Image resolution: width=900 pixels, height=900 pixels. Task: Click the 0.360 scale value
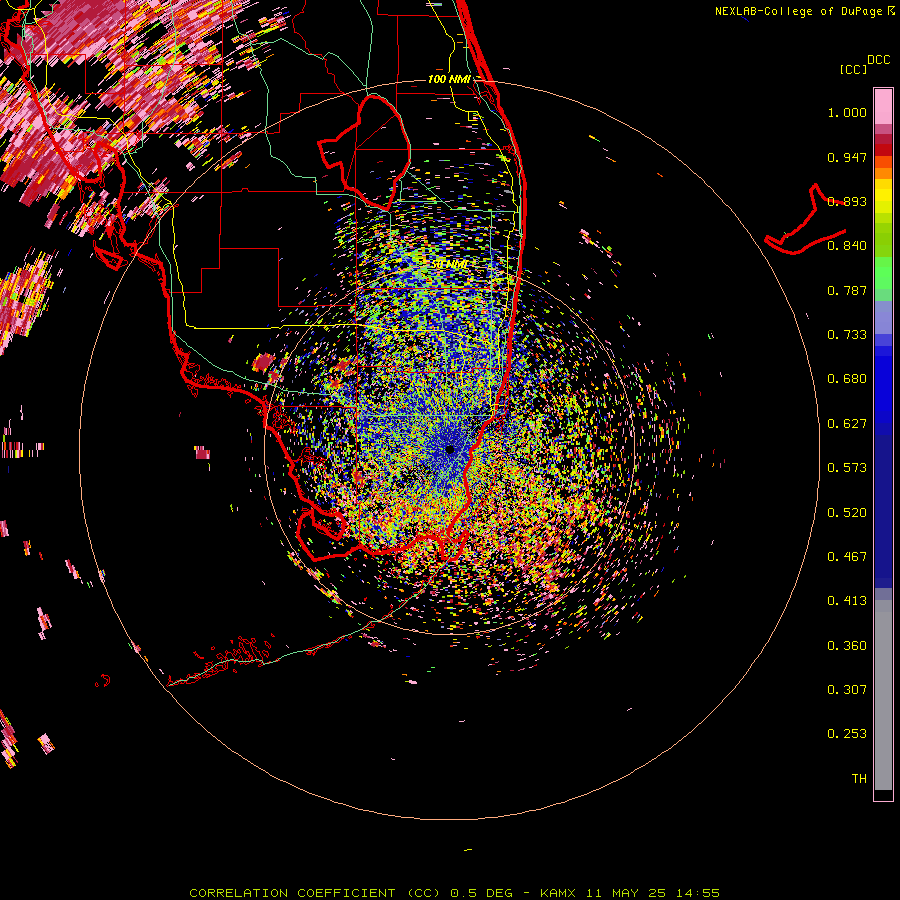click(x=847, y=646)
